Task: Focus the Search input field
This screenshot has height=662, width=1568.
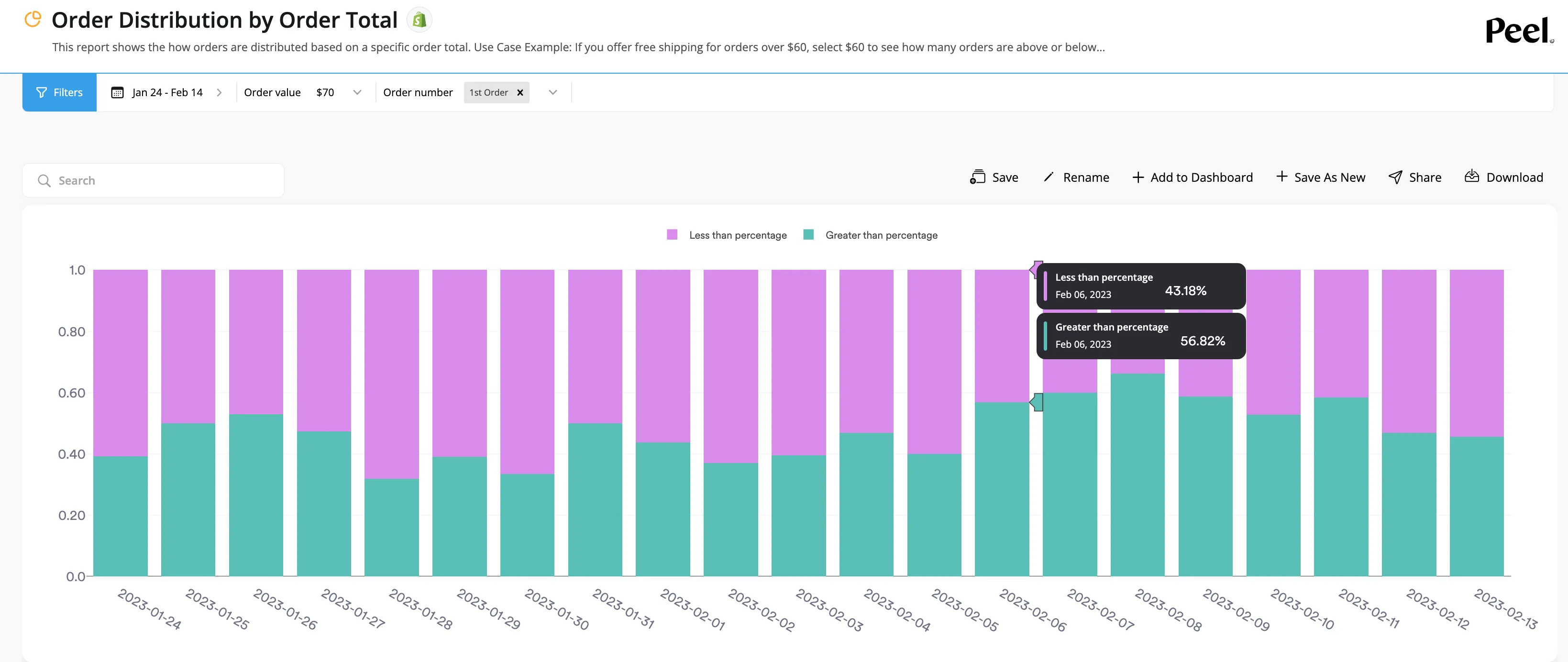Action: (154, 180)
